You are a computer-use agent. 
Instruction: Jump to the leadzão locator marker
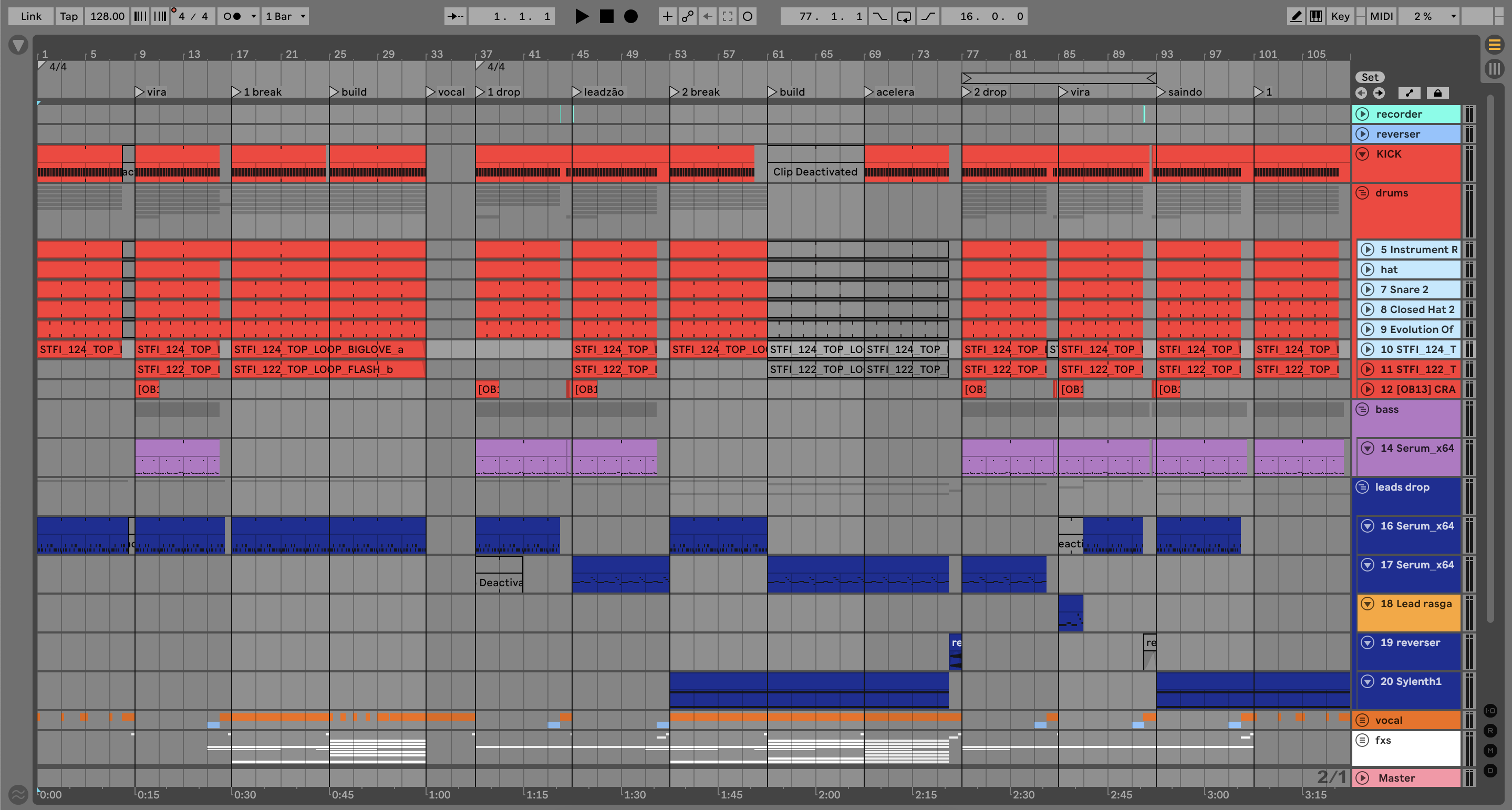[x=577, y=92]
